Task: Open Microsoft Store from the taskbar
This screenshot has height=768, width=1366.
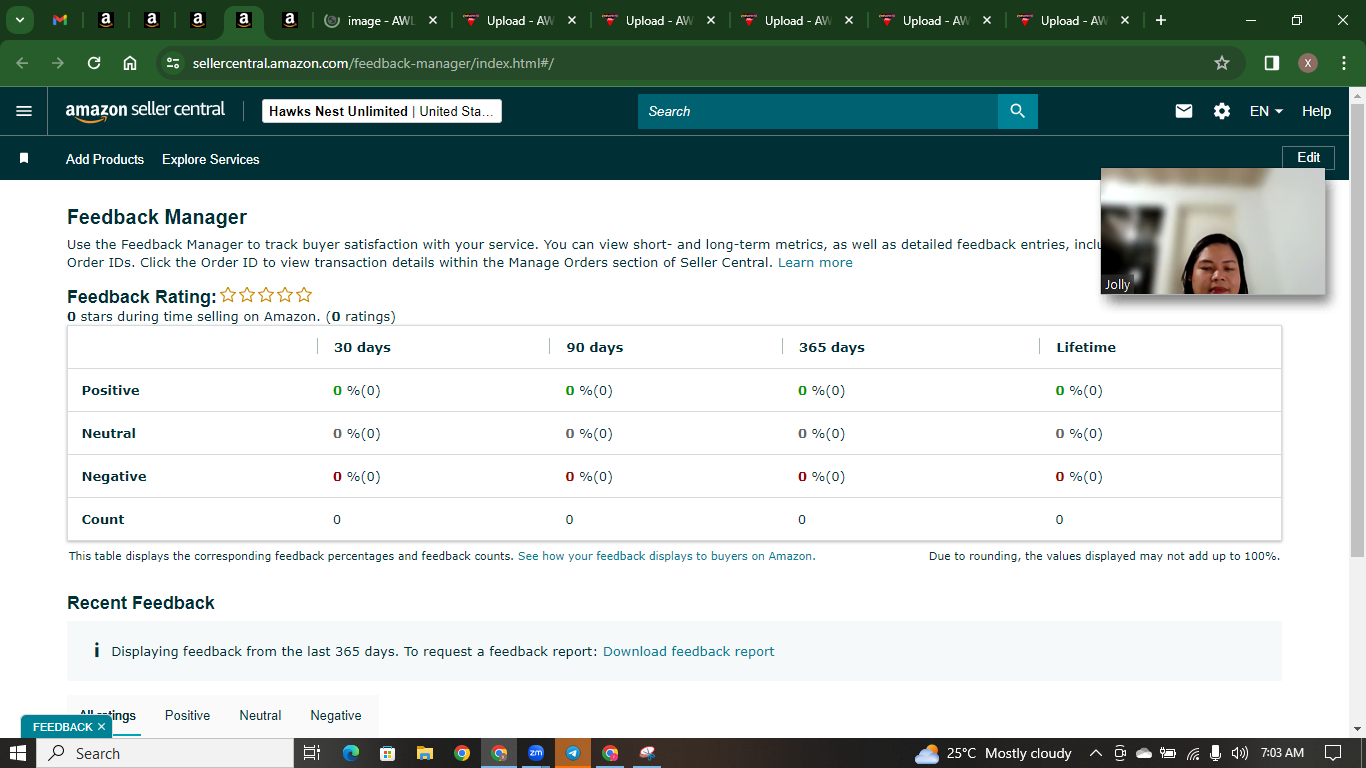Action: [387, 753]
